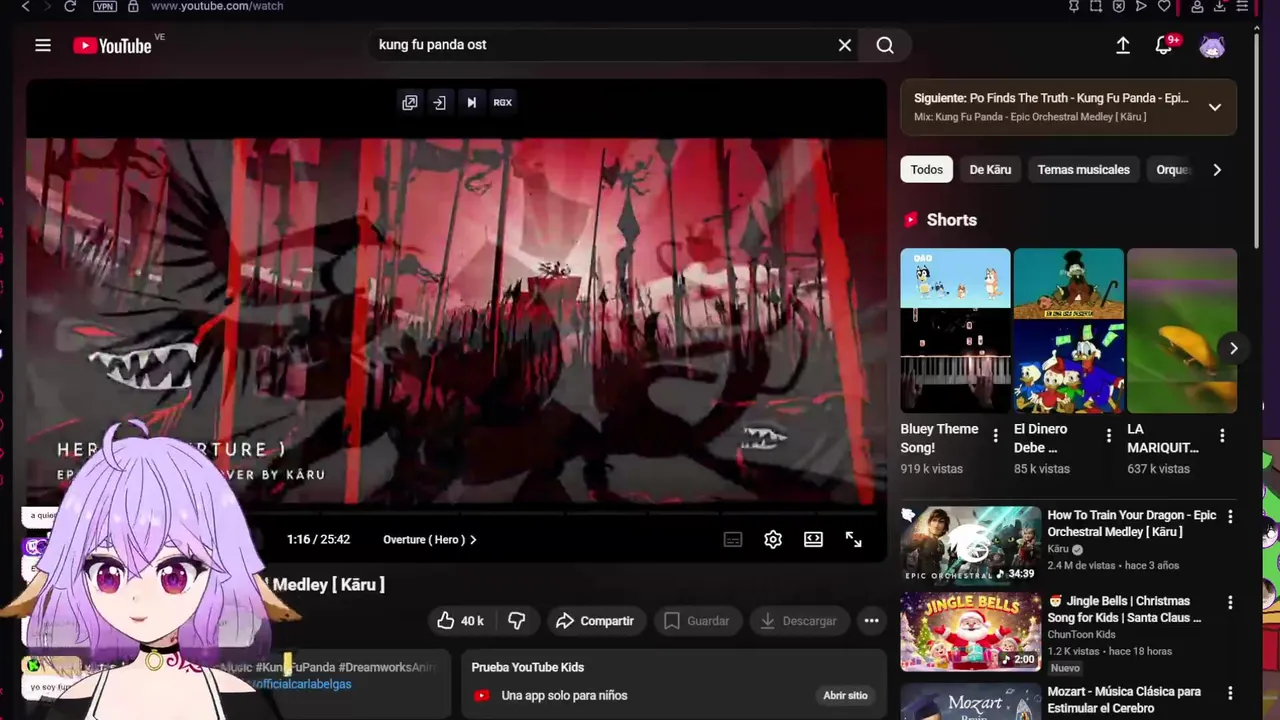Click the ChunToon Kids channel name

tap(1081, 635)
